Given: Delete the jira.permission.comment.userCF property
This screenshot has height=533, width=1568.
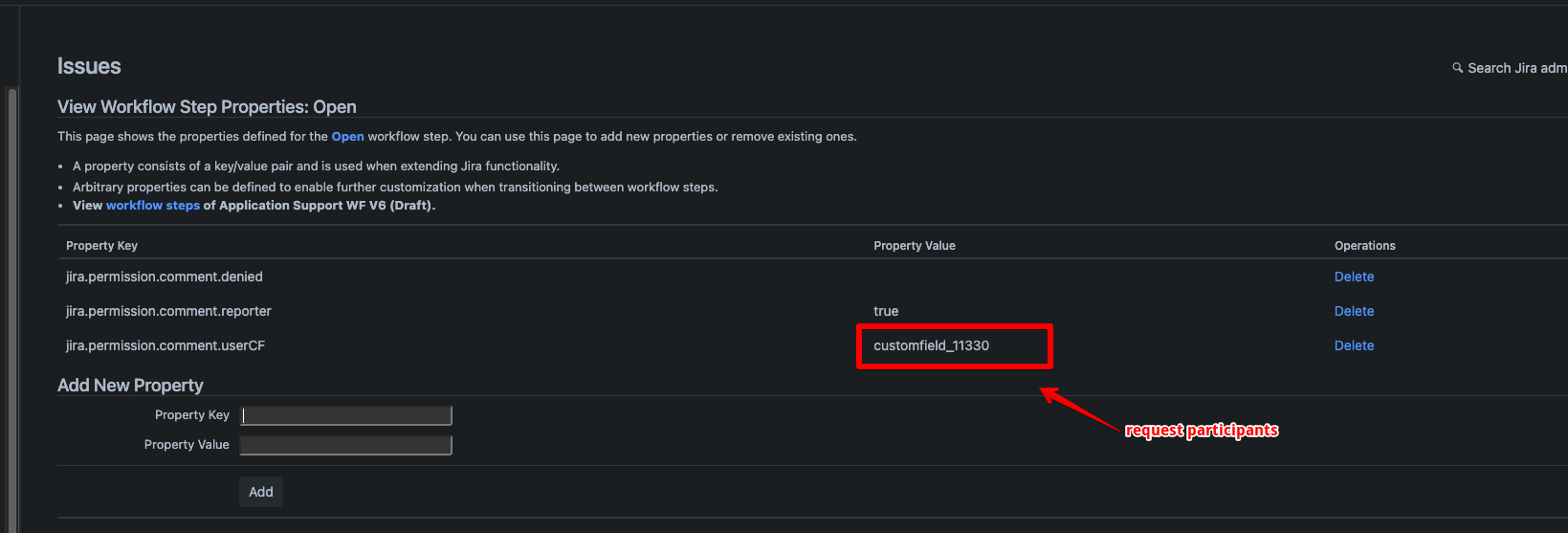Looking at the screenshot, I should coord(1354,345).
